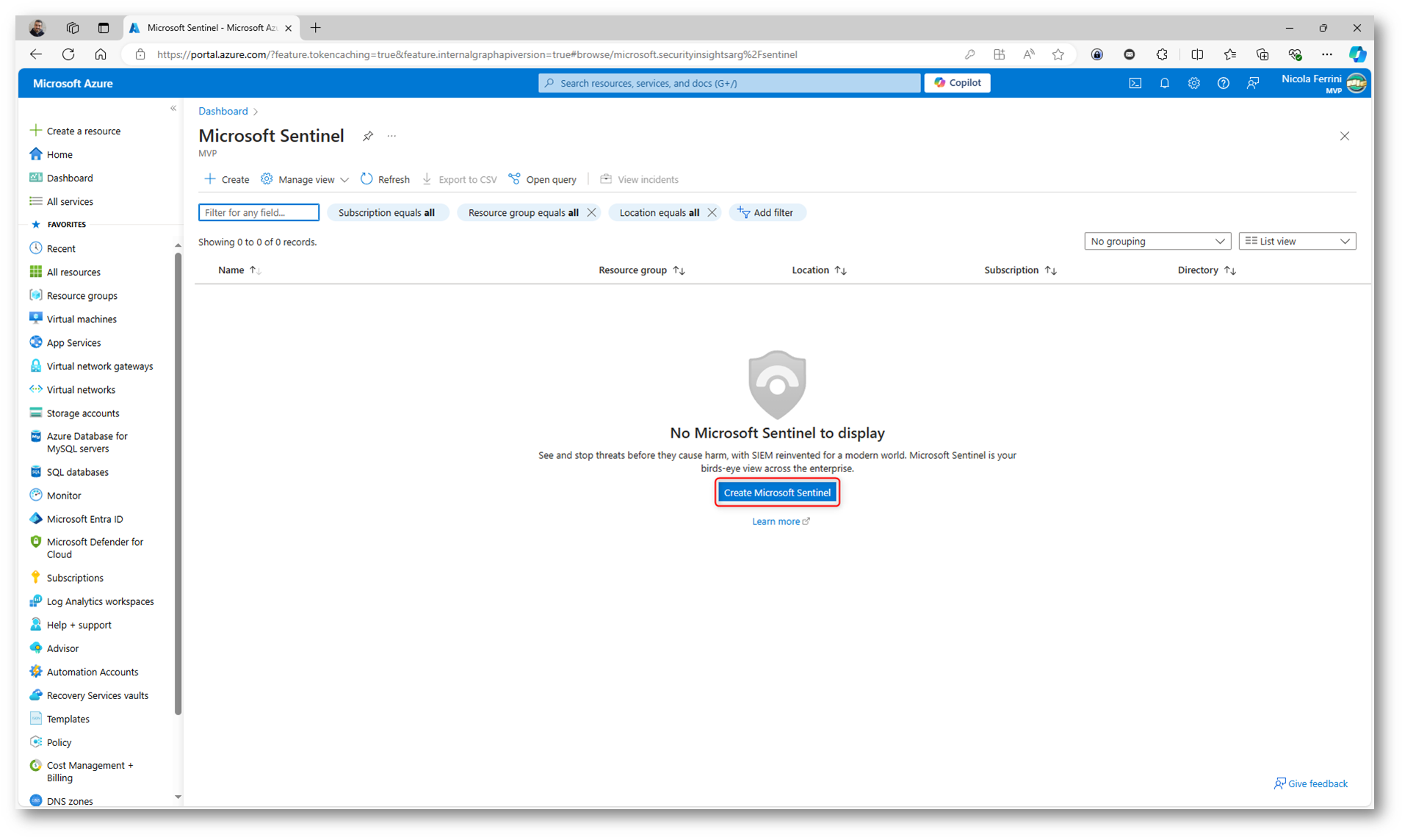Click Create in the Sentinel toolbar
Screen dimensions: 1405x840
[227, 179]
